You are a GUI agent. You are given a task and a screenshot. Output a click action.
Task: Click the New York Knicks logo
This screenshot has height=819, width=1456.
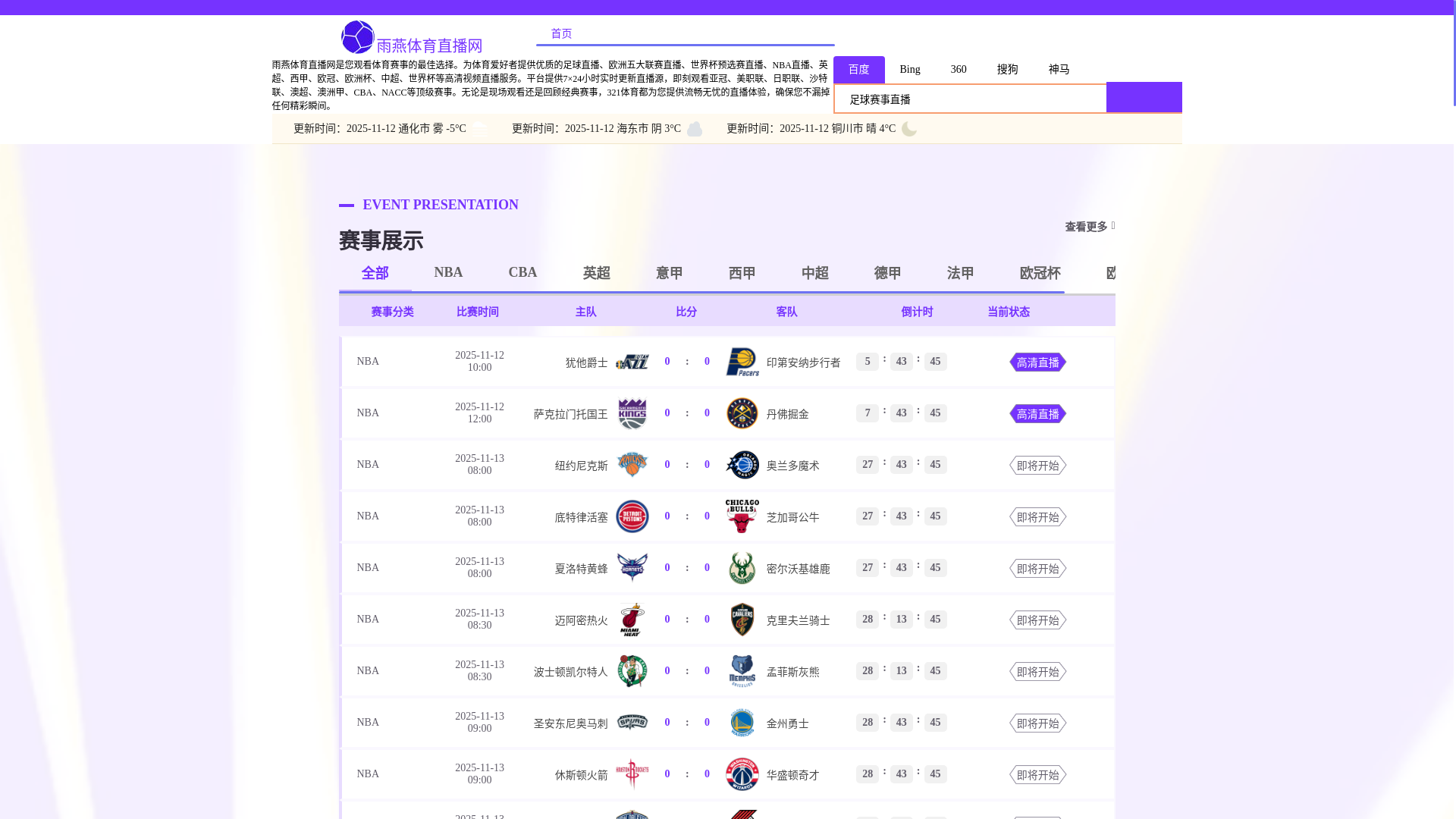(632, 465)
